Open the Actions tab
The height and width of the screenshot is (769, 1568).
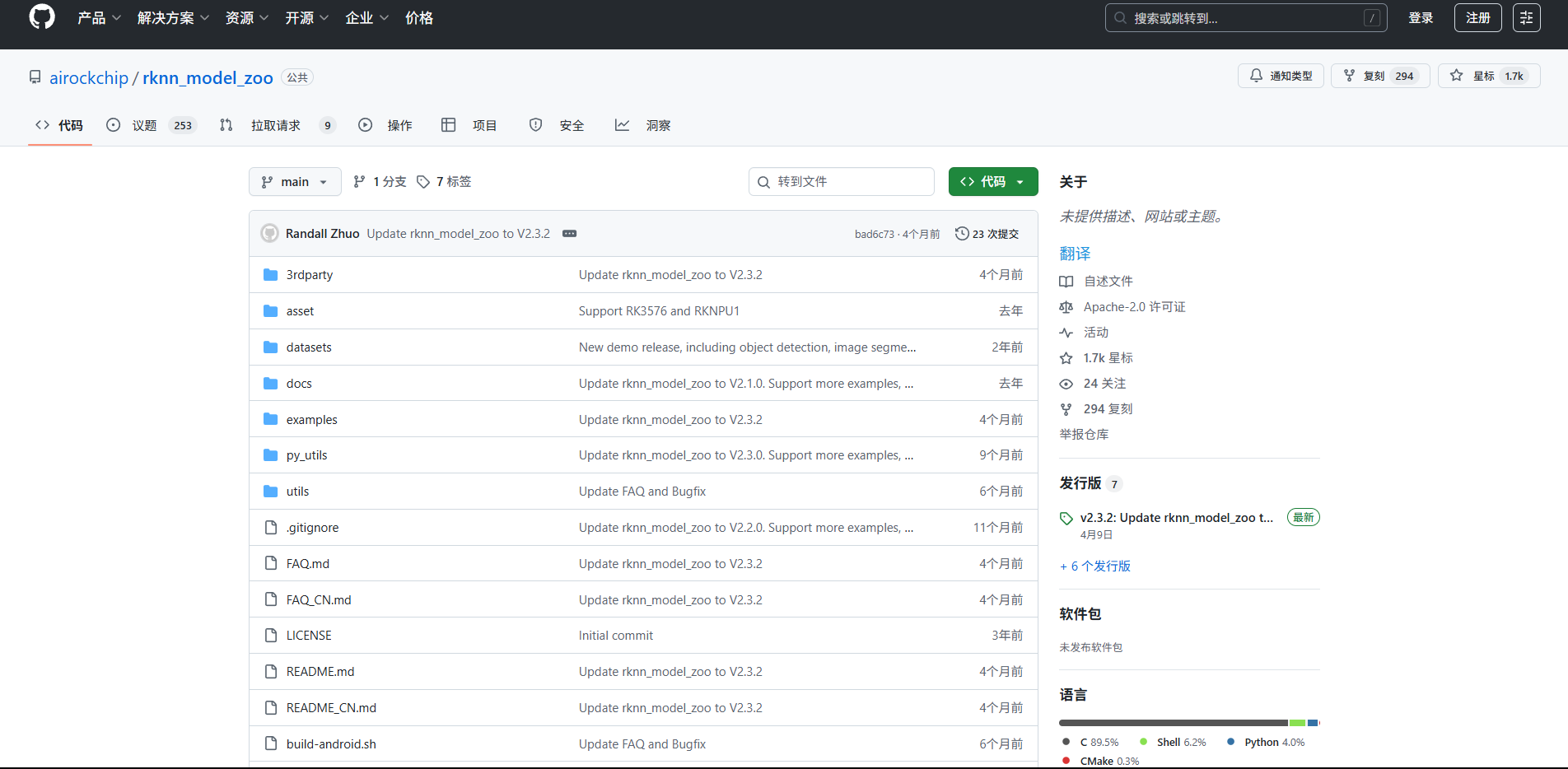pos(385,125)
